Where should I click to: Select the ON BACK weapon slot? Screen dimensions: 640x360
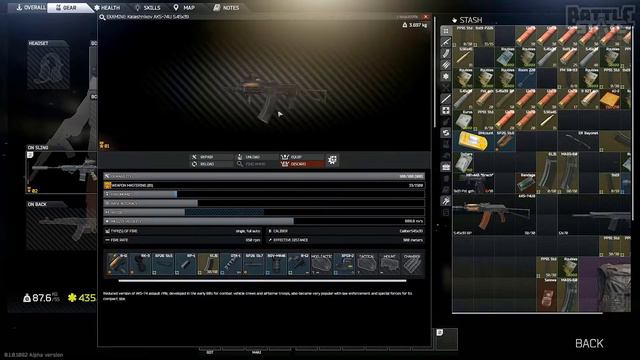(61, 226)
